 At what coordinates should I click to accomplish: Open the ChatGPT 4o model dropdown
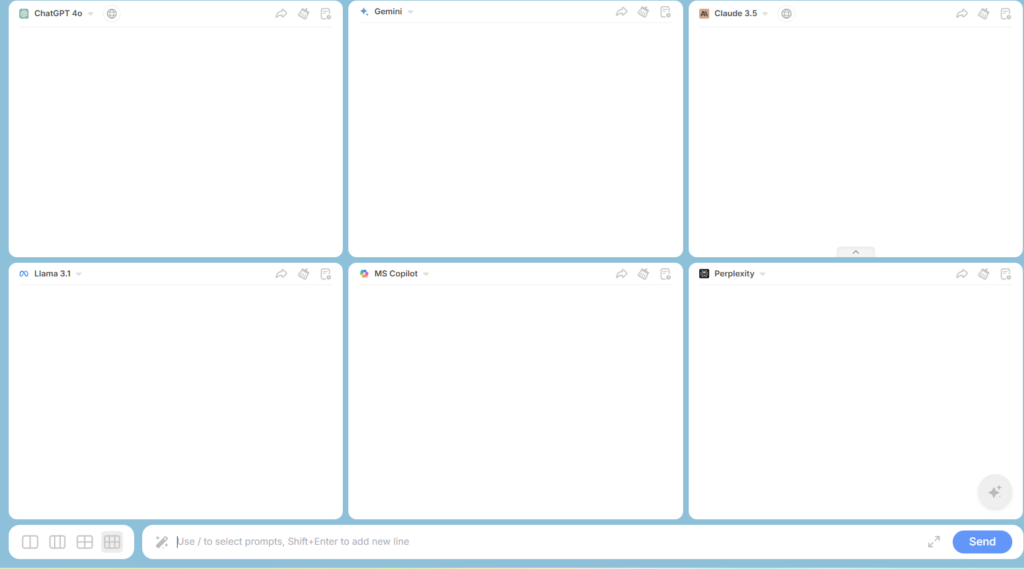[91, 14]
